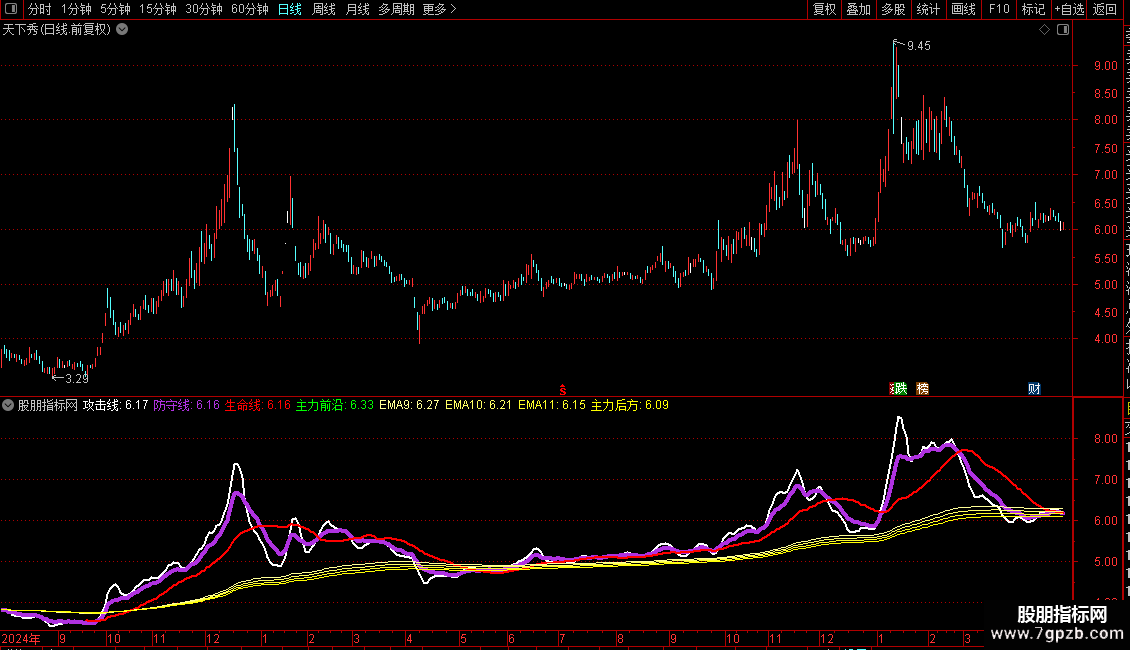Viewport: 1130px width, 650px height.
Task: Click the 叠加 overlay button
Action: [858, 9]
